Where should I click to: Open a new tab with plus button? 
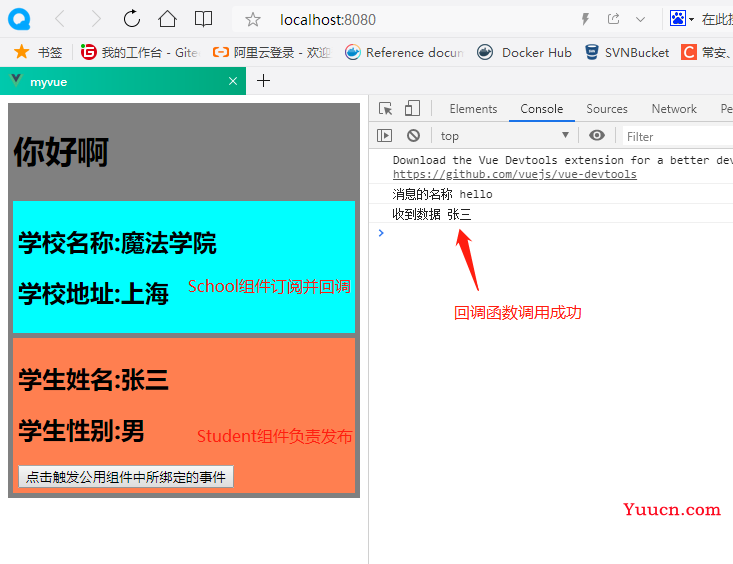pos(264,81)
